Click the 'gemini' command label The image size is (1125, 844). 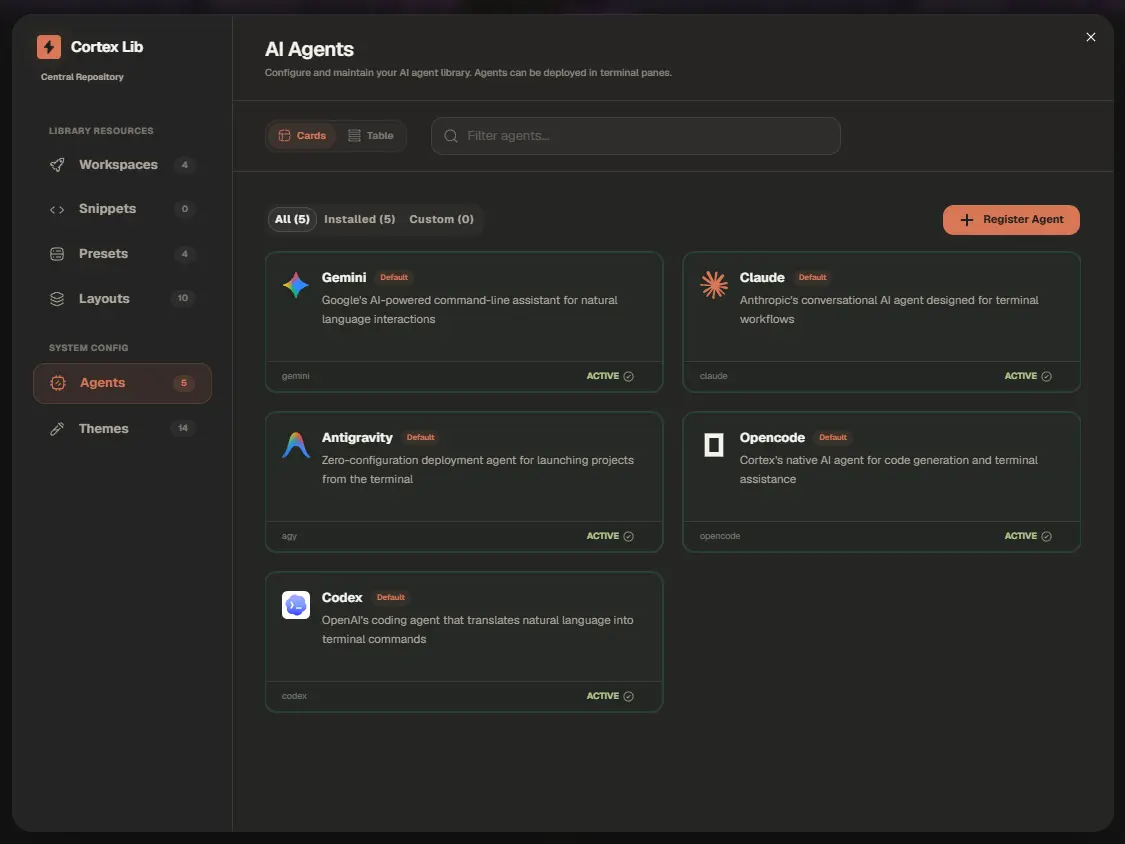[x=296, y=376]
